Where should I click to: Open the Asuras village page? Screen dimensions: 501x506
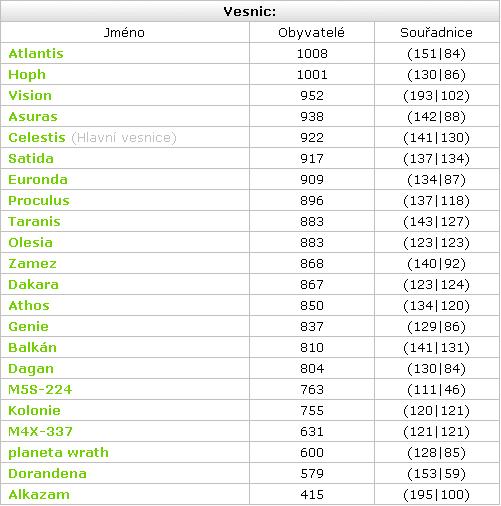coord(33,117)
